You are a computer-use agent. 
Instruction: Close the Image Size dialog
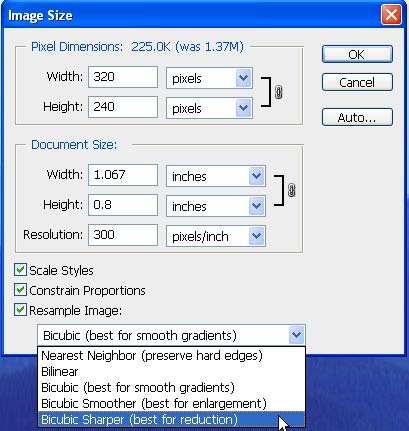point(391,15)
